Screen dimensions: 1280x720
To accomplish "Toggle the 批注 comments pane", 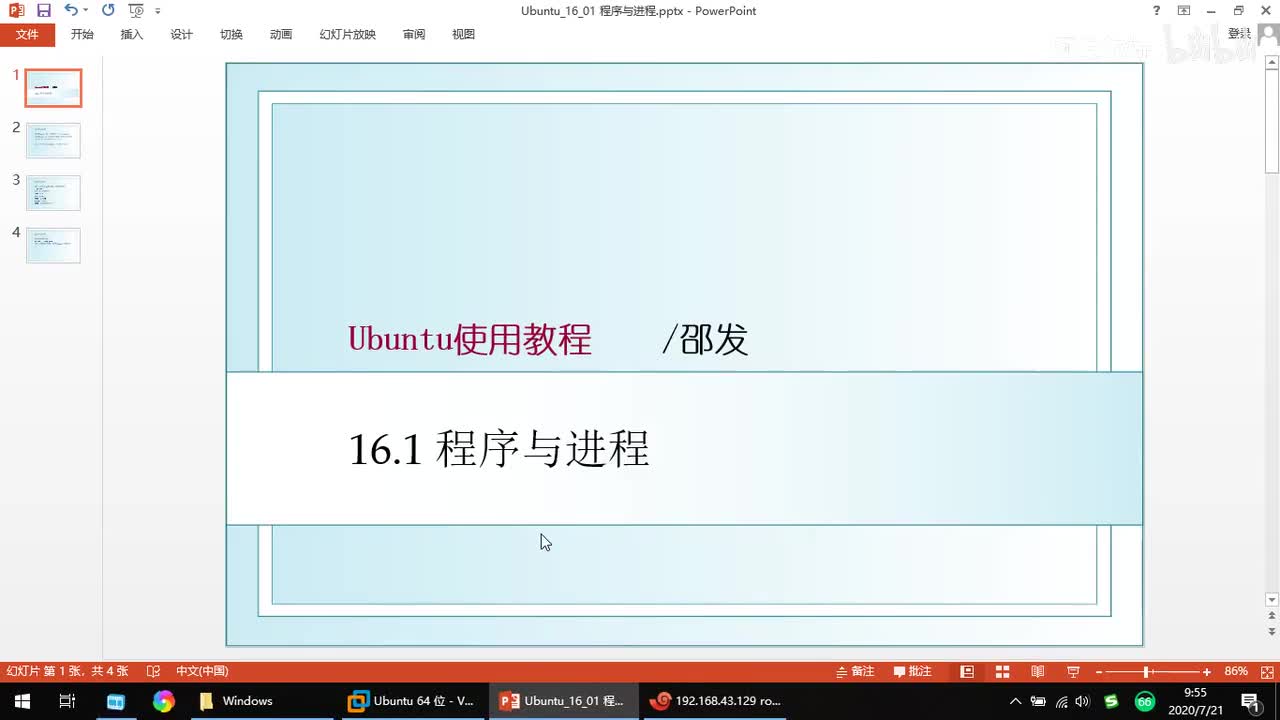I will point(913,671).
